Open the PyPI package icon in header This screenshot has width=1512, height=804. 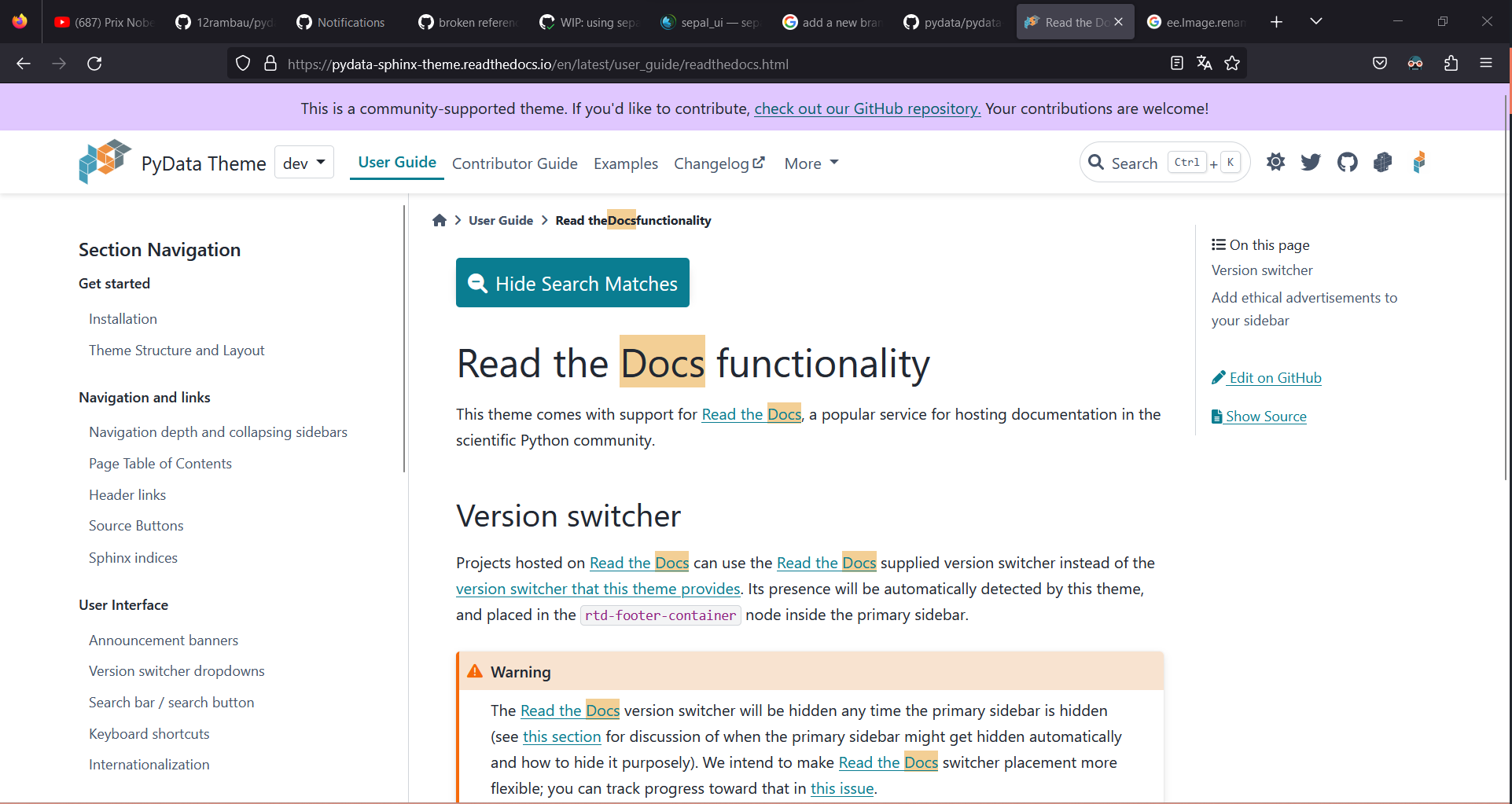[1383, 162]
